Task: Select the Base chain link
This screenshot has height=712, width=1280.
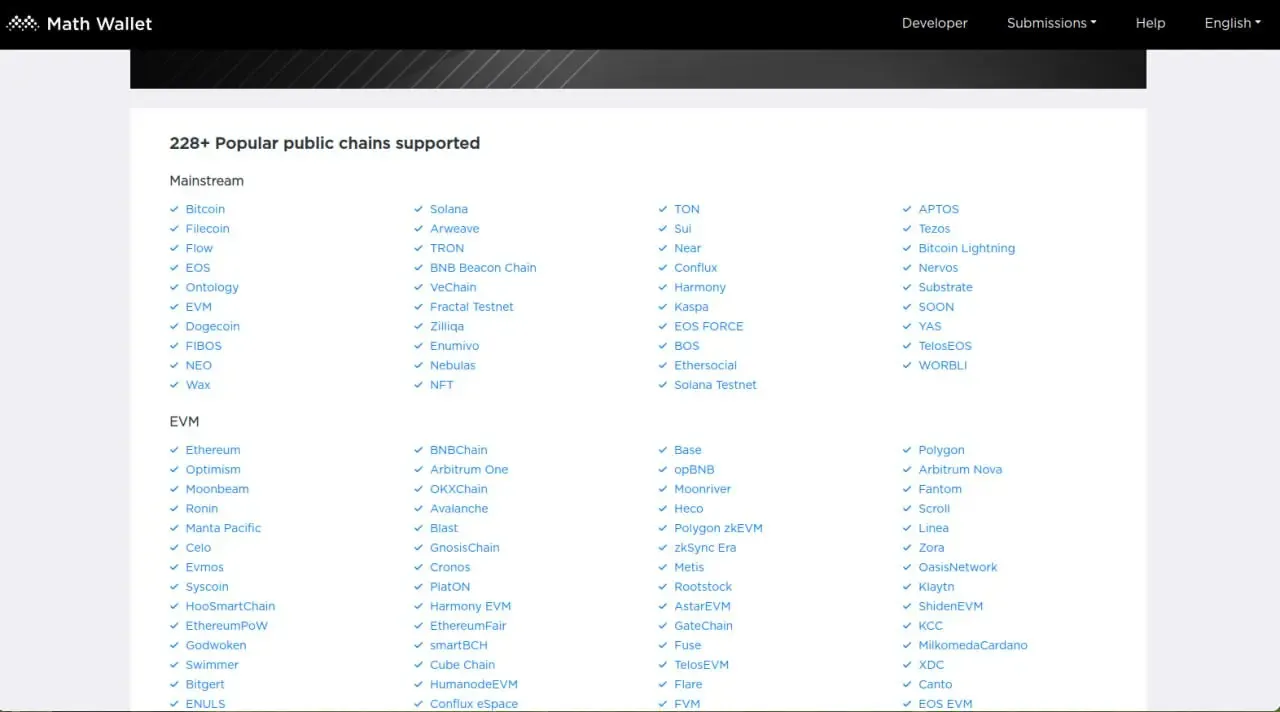Action: tap(688, 450)
